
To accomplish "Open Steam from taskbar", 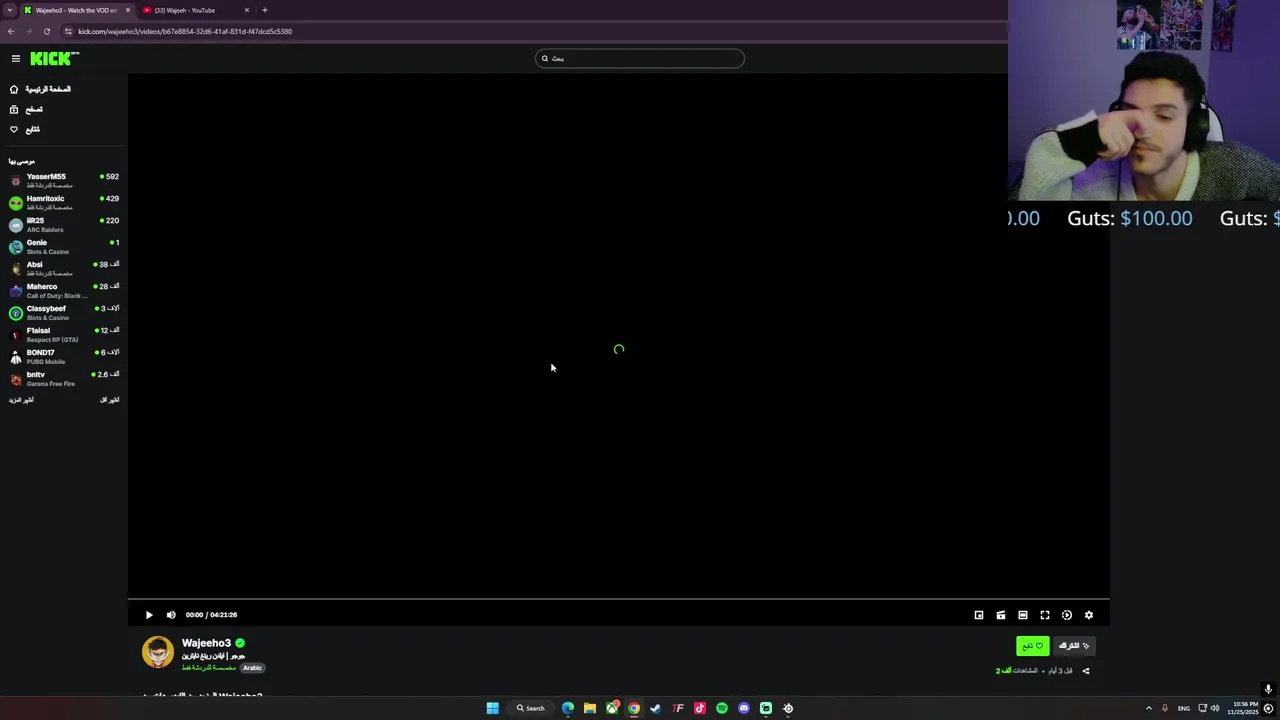I will [656, 708].
